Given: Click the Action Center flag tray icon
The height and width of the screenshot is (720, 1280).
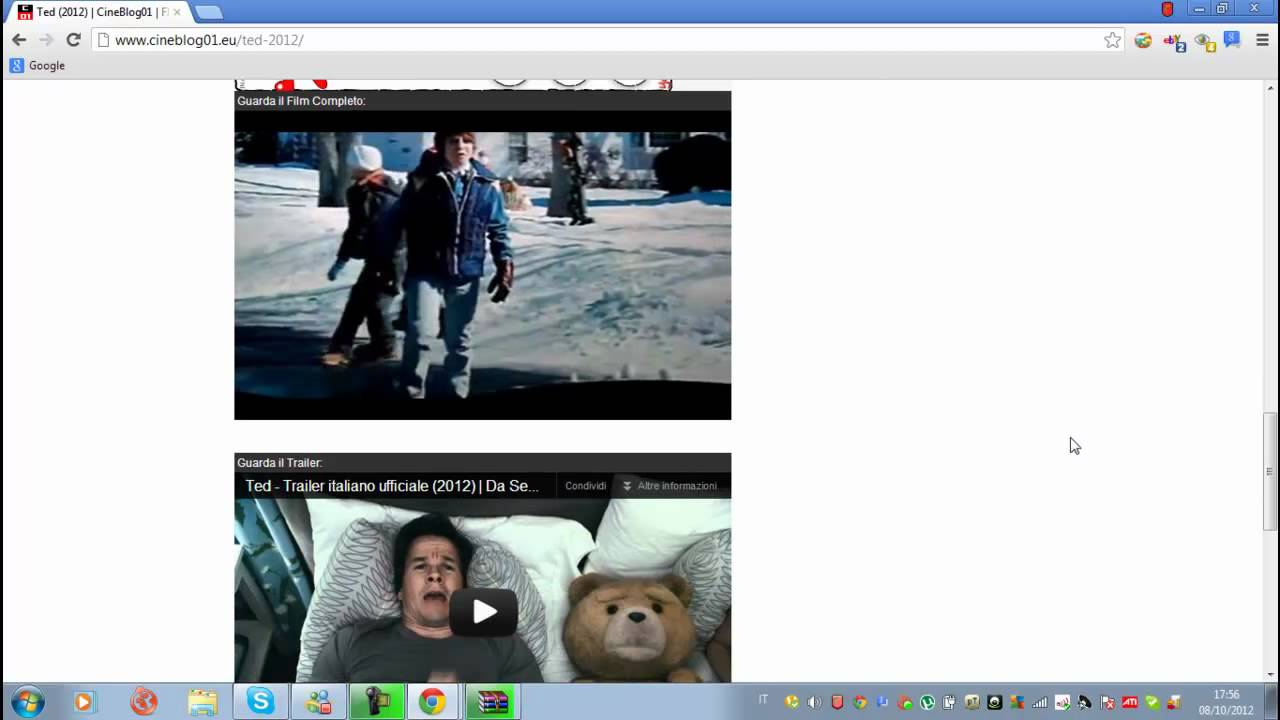Looking at the screenshot, I should (1107, 702).
